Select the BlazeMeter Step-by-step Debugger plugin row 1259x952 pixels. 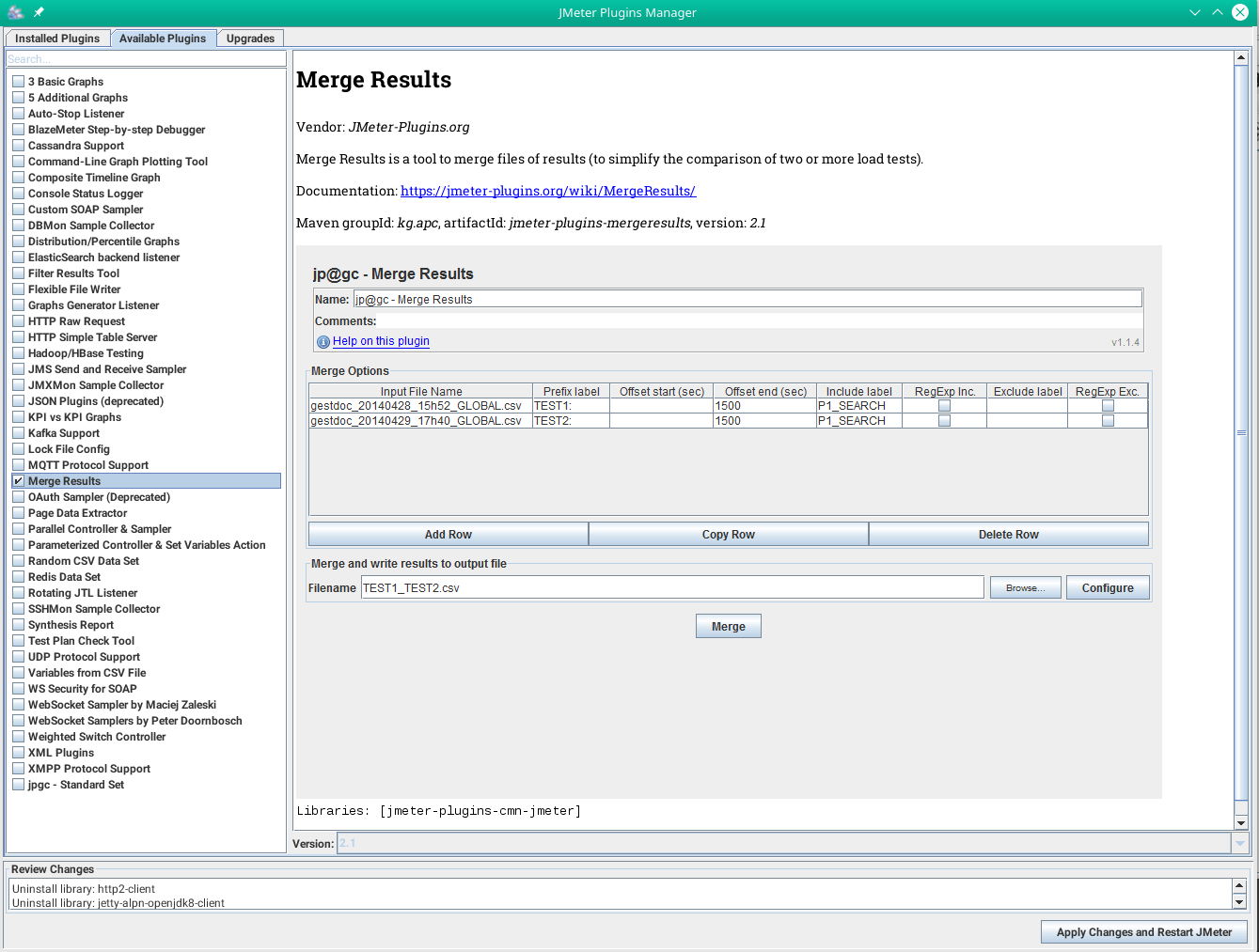[146, 130]
